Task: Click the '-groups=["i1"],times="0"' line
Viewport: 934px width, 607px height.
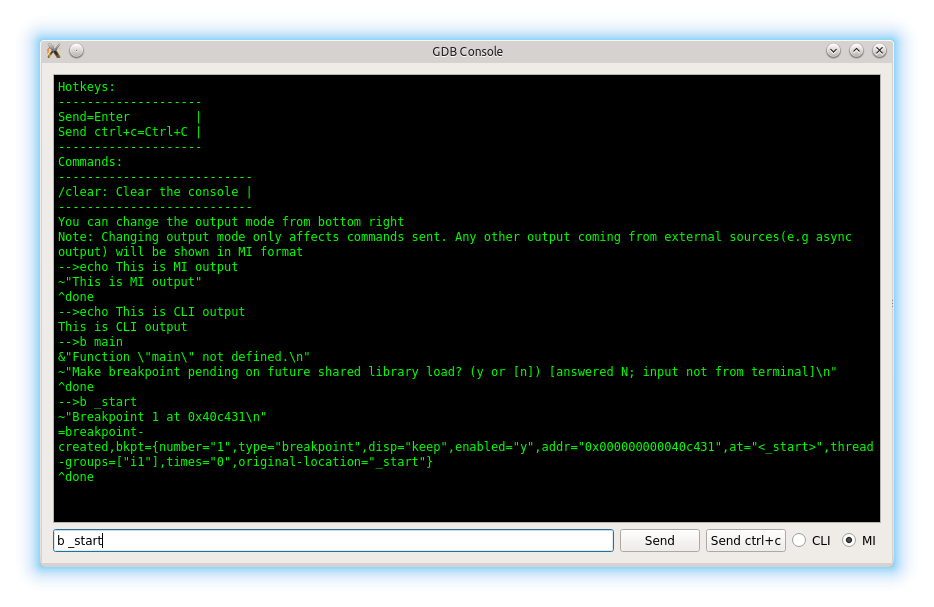Action: pos(245,462)
